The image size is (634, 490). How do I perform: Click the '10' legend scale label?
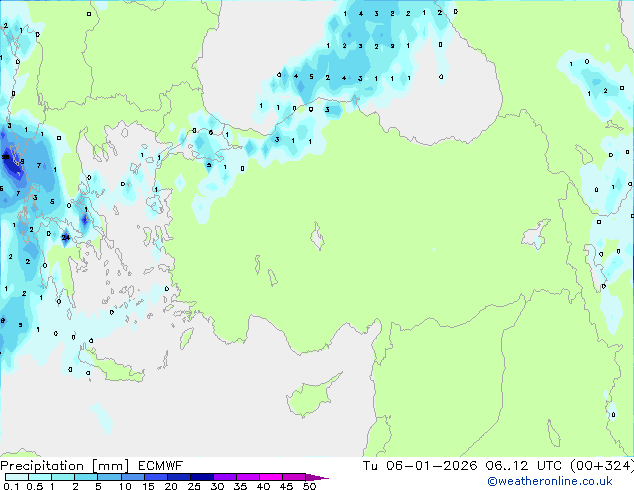pos(125,486)
